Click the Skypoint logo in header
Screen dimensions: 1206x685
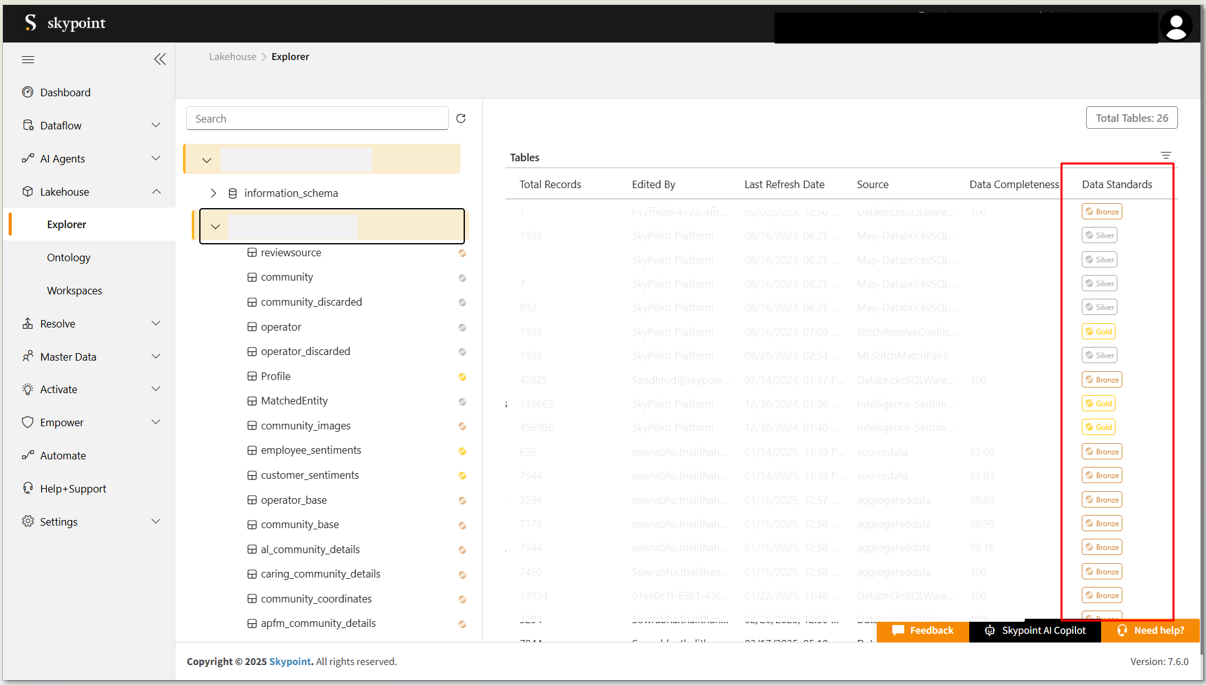[x=65, y=23]
